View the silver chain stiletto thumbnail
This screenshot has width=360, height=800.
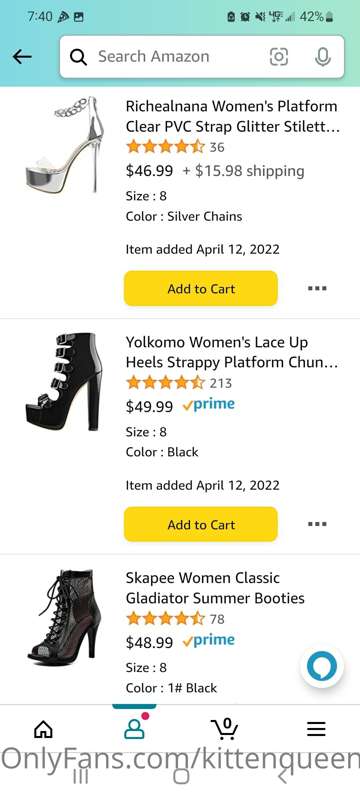click(x=62, y=145)
